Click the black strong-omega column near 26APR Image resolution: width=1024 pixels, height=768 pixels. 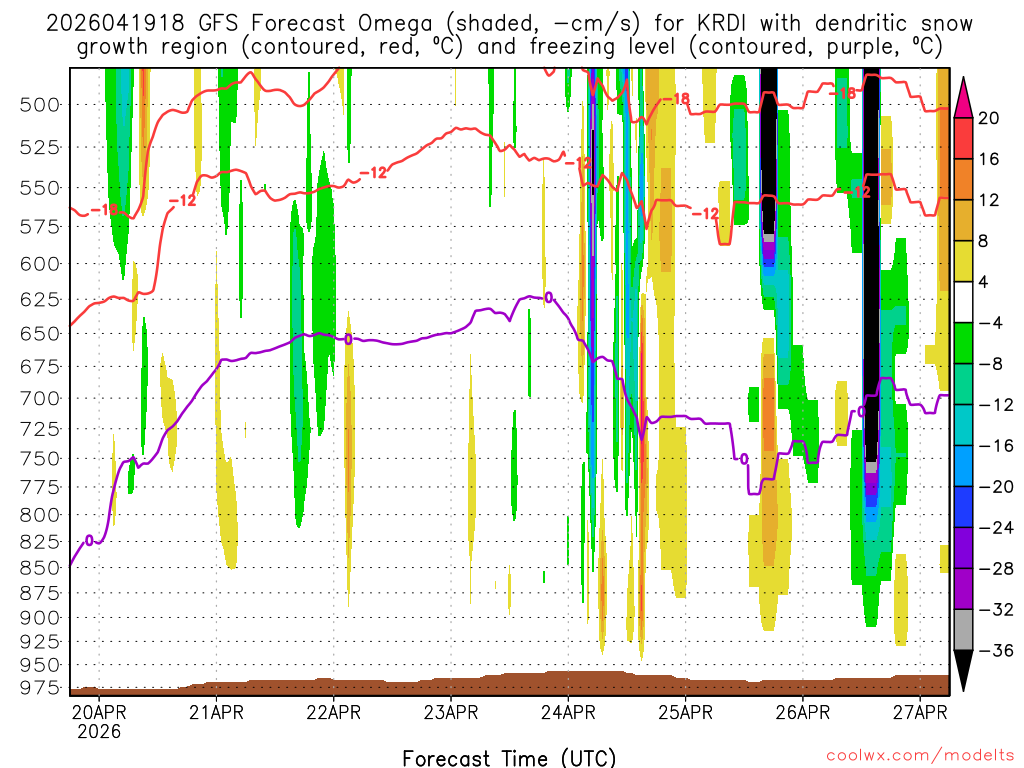769,150
